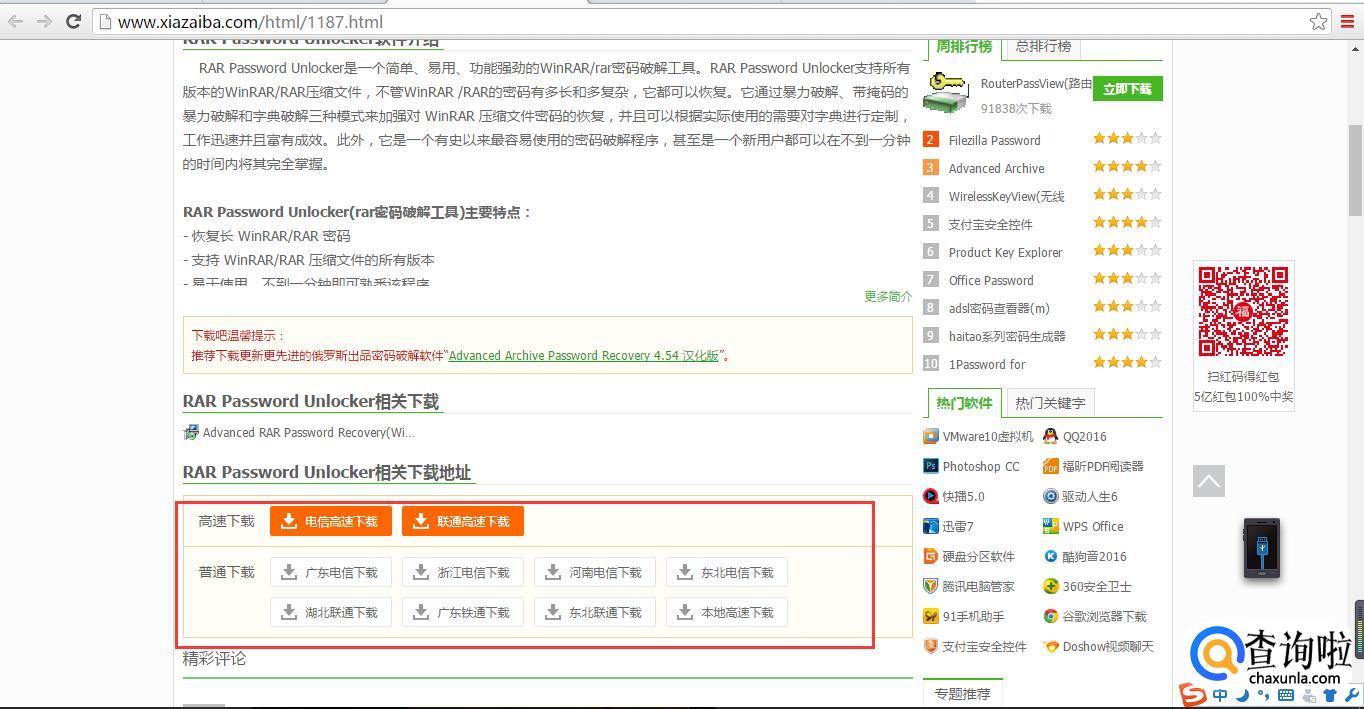
Task: Select the 热门软件 tab
Action: coord(964,403)
